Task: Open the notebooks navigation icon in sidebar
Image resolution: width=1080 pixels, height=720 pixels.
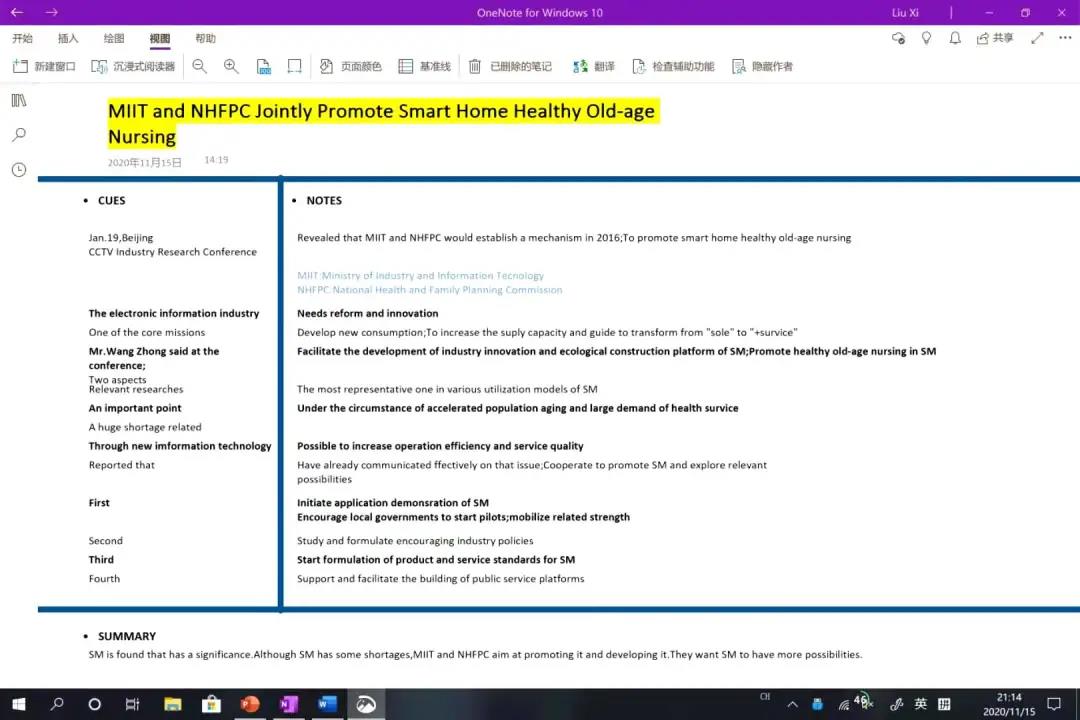Action: tap(18, 100)
